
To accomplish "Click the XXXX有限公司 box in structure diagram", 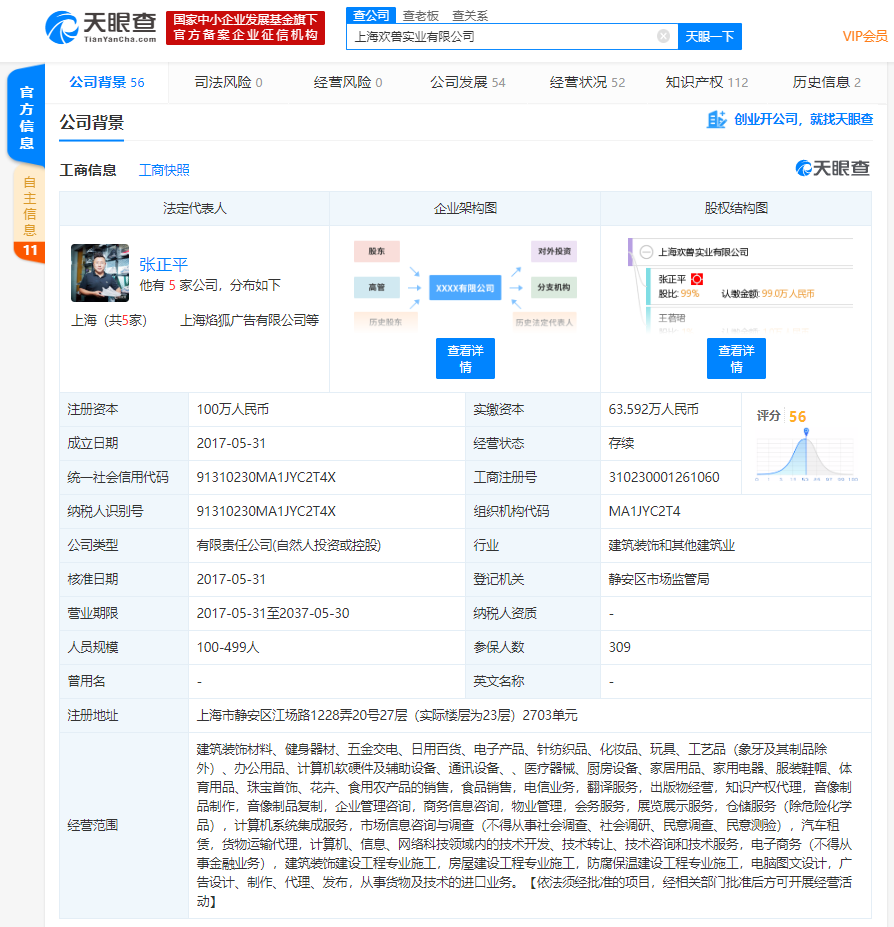I will coord(465,288).
